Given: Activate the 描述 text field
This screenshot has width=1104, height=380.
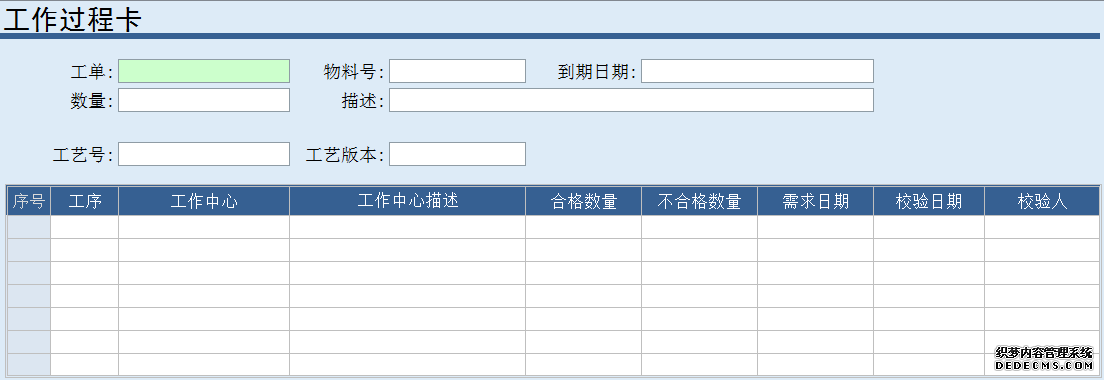Looking at the screenshot, I should 632,100.
